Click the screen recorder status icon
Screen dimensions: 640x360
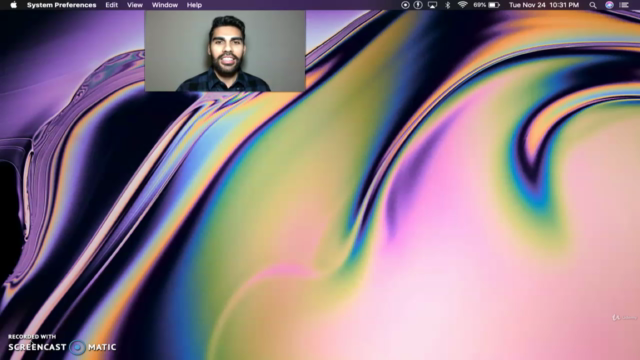(x=405, y=5)
